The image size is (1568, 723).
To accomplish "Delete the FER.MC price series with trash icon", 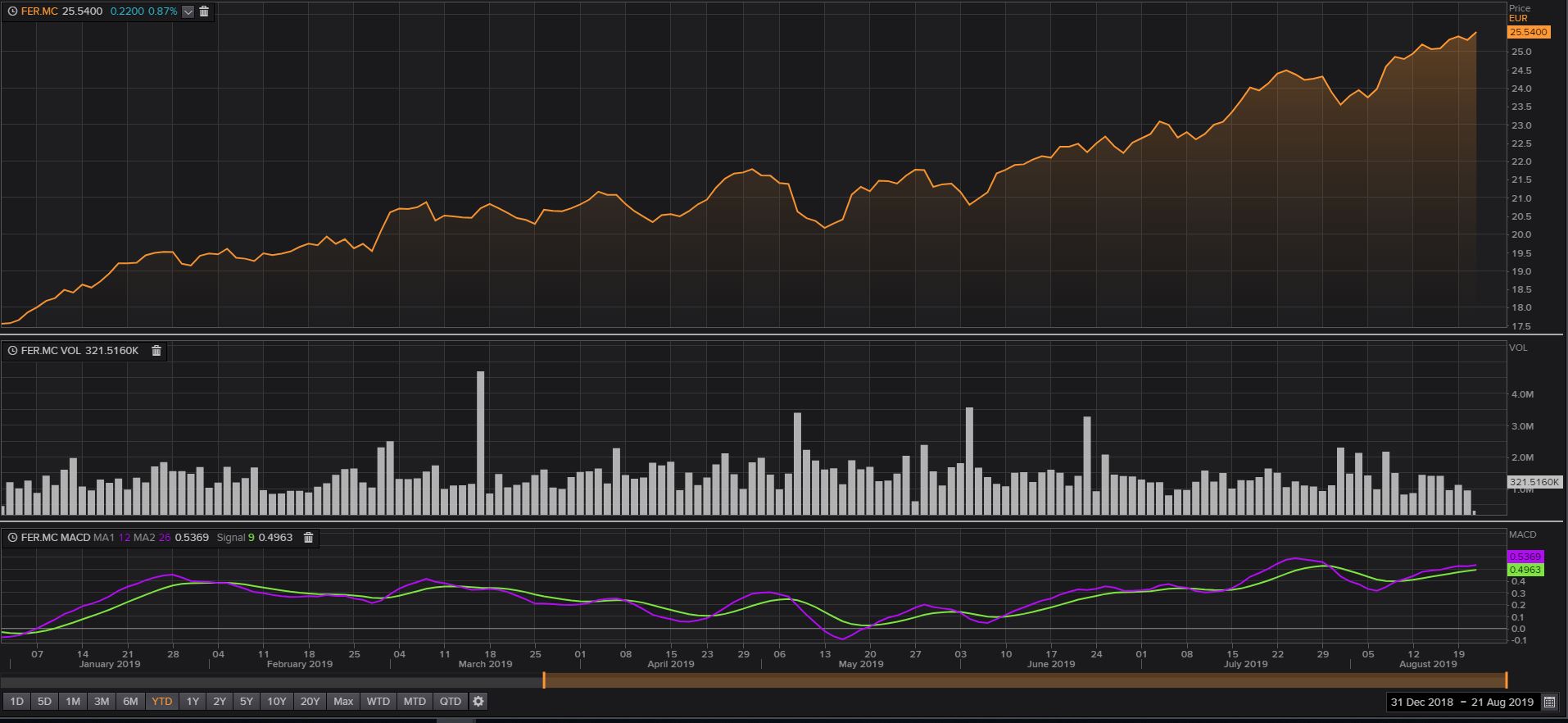I will click(x=204, y=11).
